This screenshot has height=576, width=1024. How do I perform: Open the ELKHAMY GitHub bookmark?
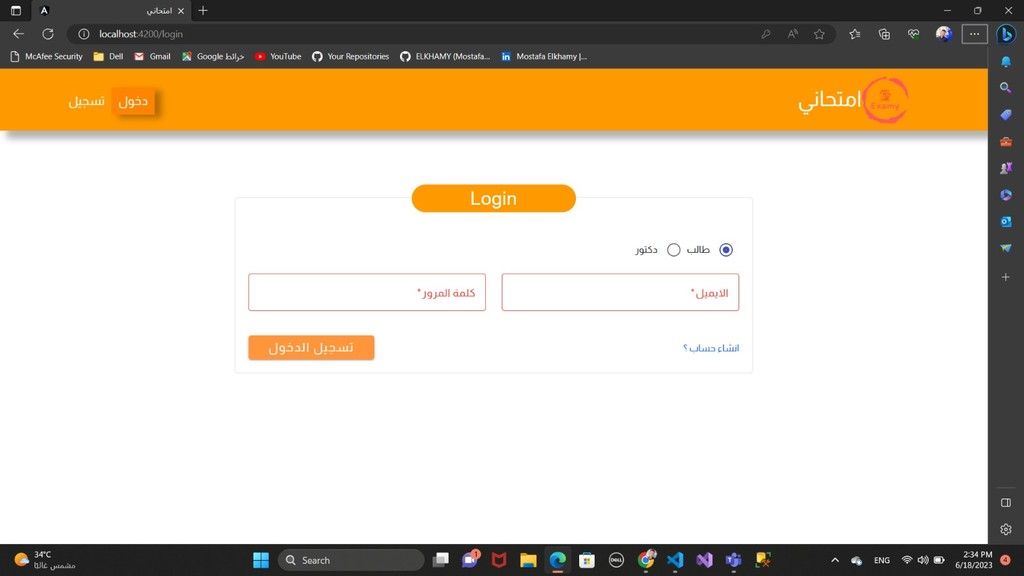pyautogui.click(x=445, y=56)
